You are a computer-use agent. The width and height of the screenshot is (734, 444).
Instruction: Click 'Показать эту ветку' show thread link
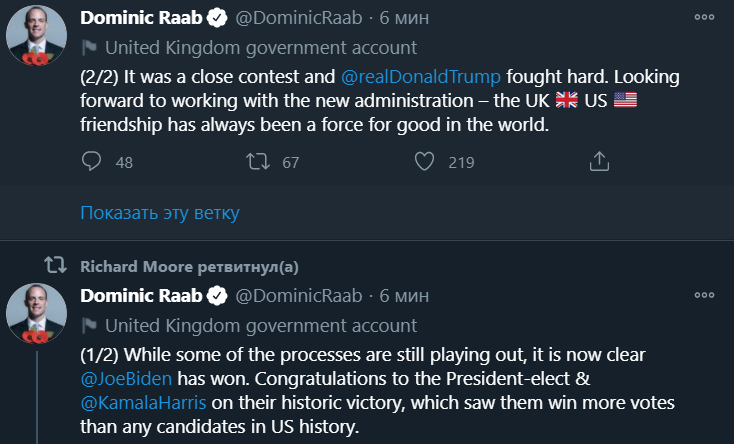[x=160, y=212]
